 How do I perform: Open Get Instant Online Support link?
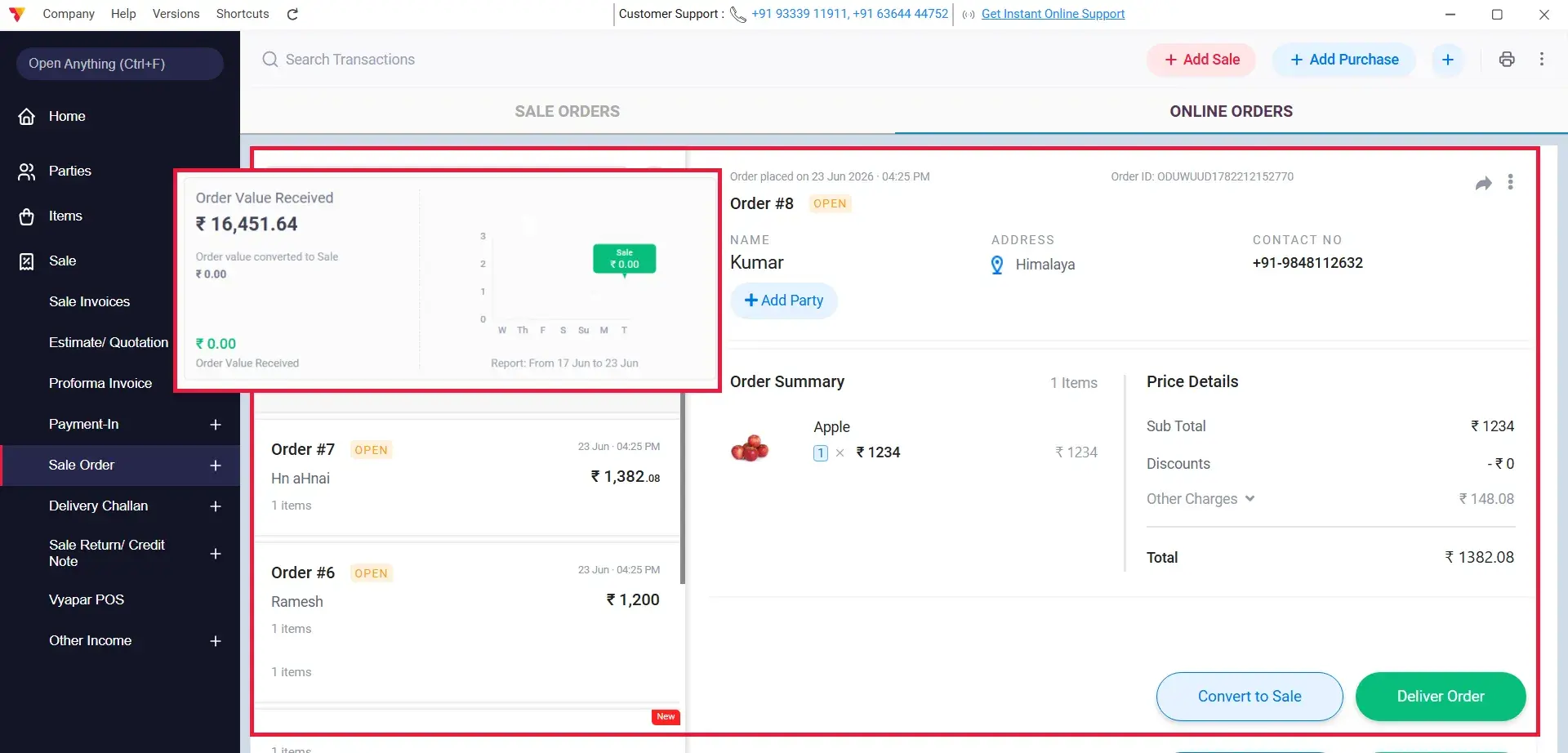point(1053,14)
